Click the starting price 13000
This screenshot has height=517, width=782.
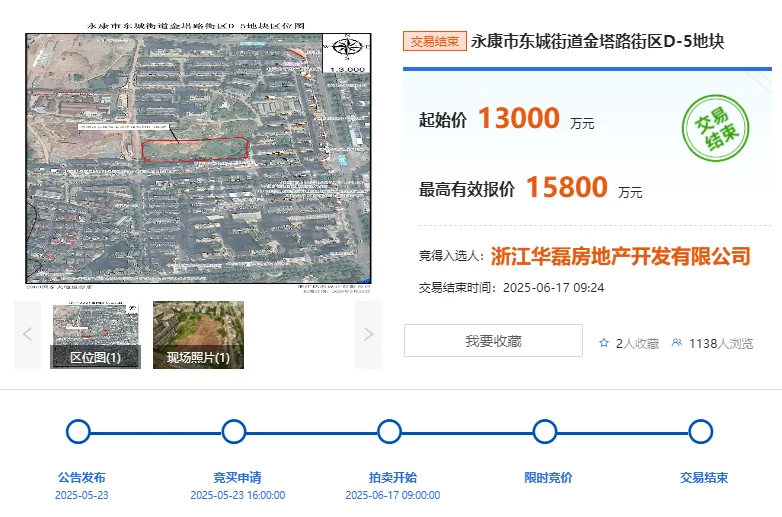tap(519, 118)
